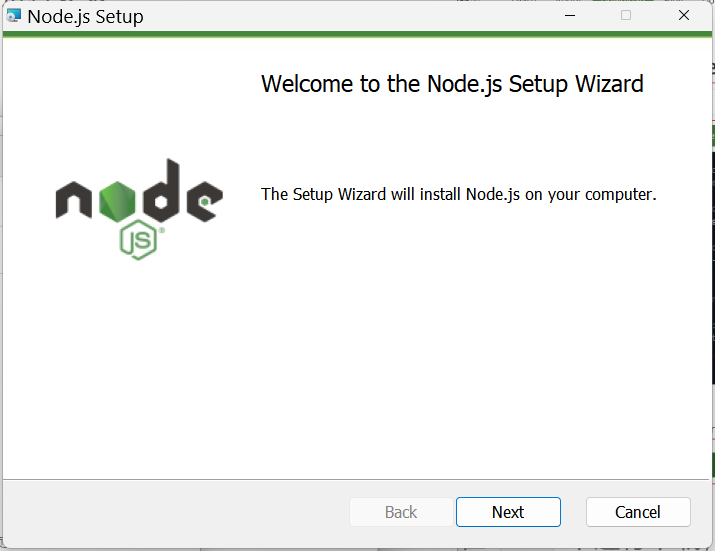The height and width of the screenshot is (551, 715).
Task: Click the installer icon in the title bar
Action: pos(14,16)
